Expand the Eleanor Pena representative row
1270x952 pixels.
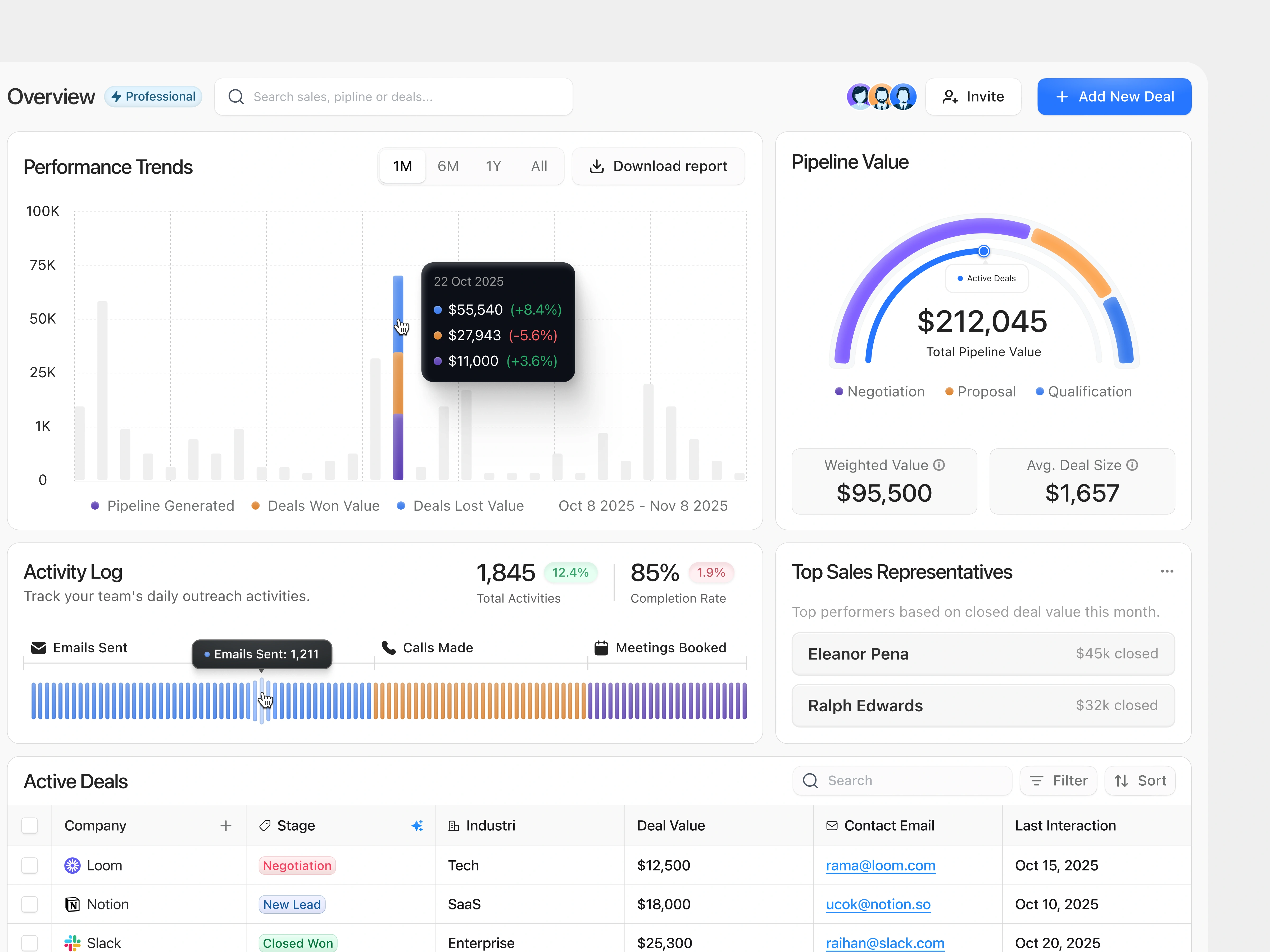click(x=982, y=654)
